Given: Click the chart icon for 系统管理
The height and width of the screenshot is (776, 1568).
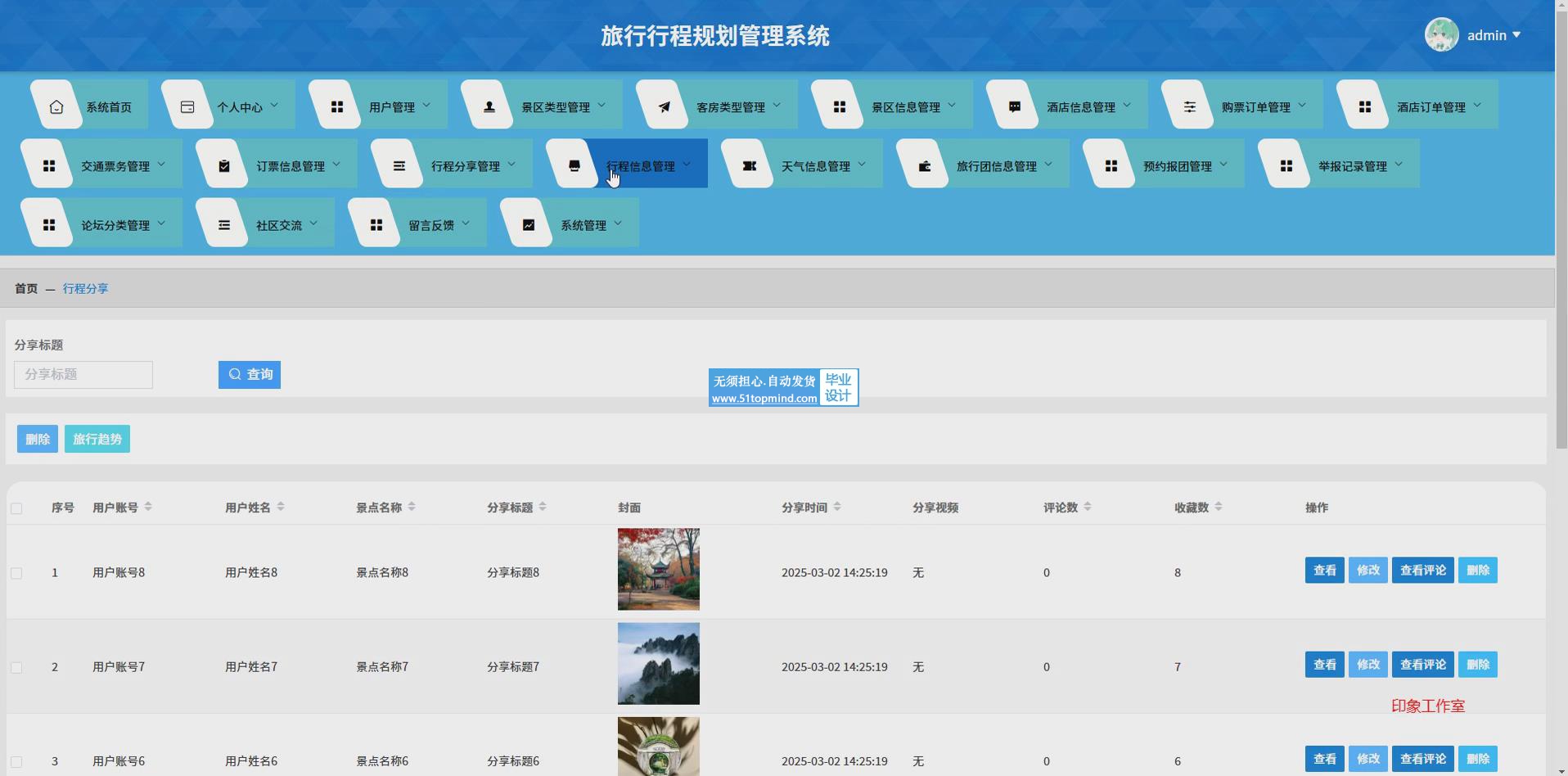Looking at the screenshot, I should coord(528,225).
